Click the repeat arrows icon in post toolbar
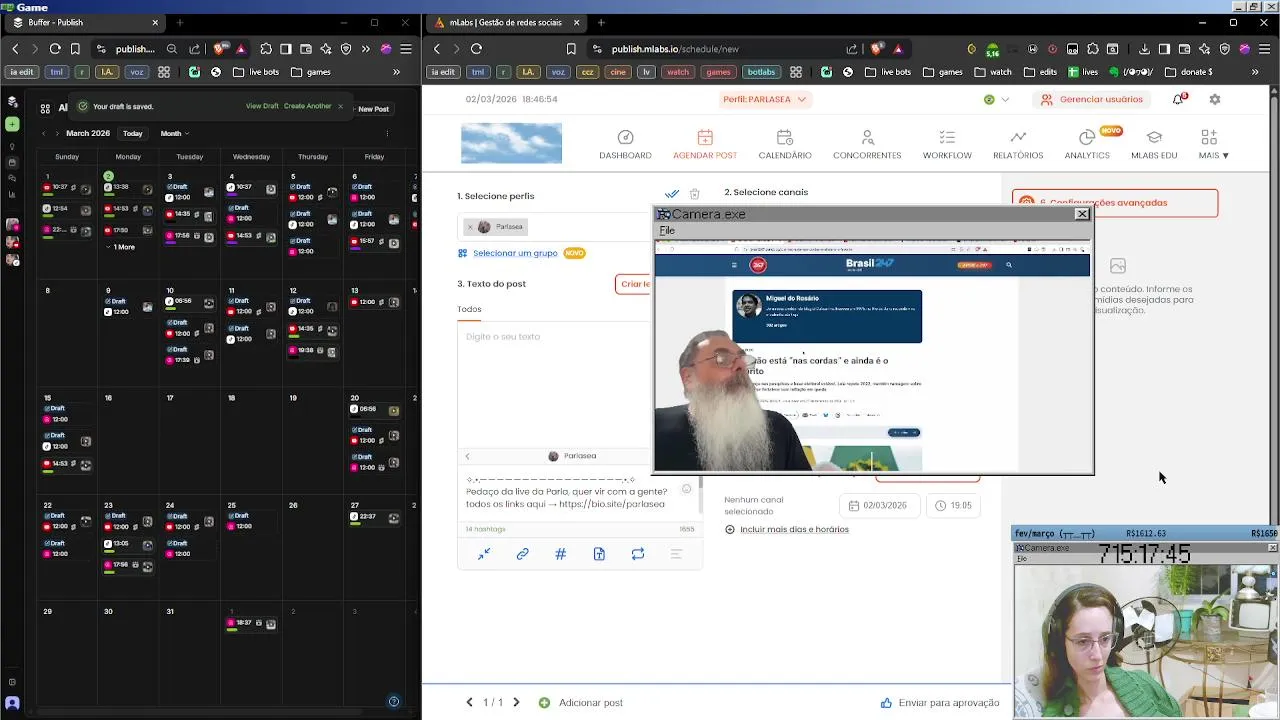This screenshot has height=720, width=1280. pos(637,554)
